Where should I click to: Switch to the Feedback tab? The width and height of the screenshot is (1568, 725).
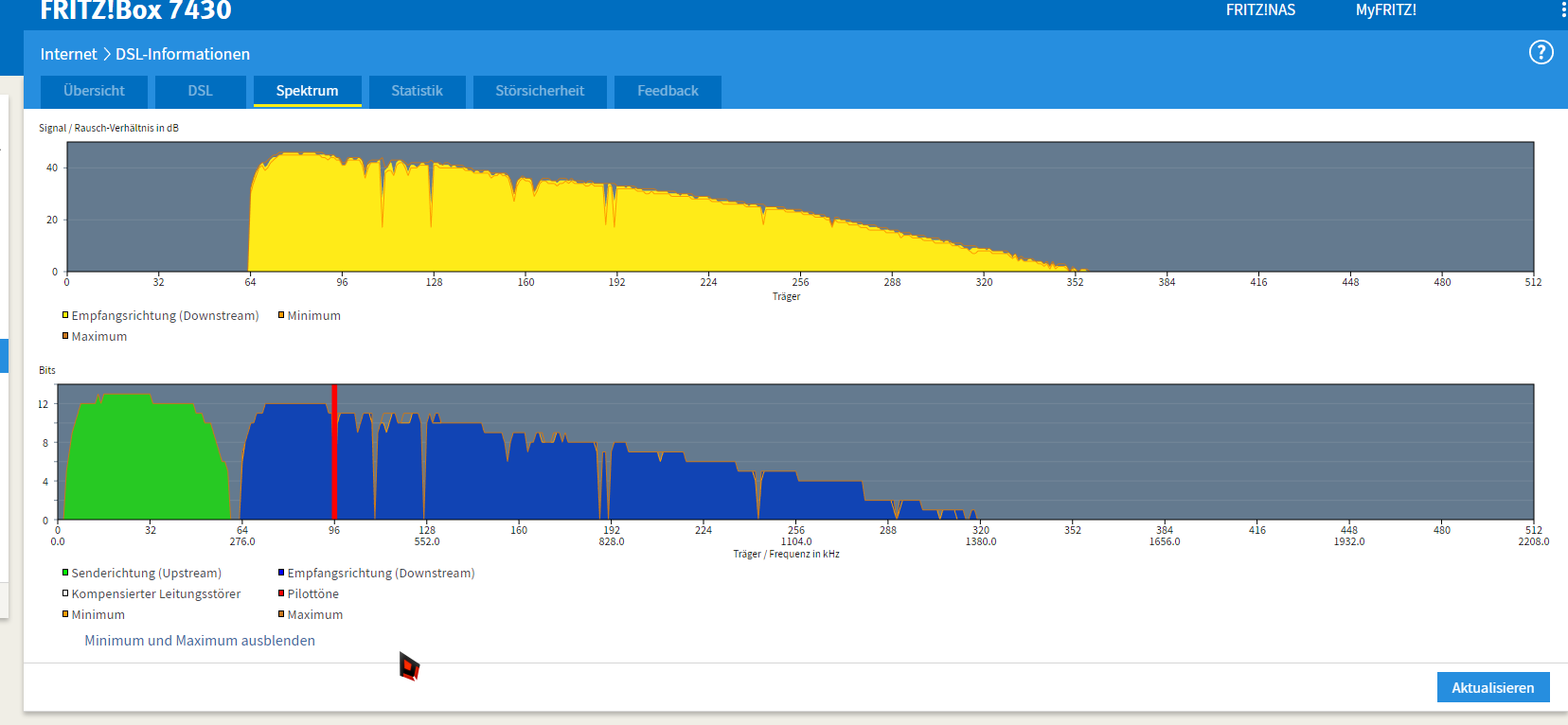[668, 91]
